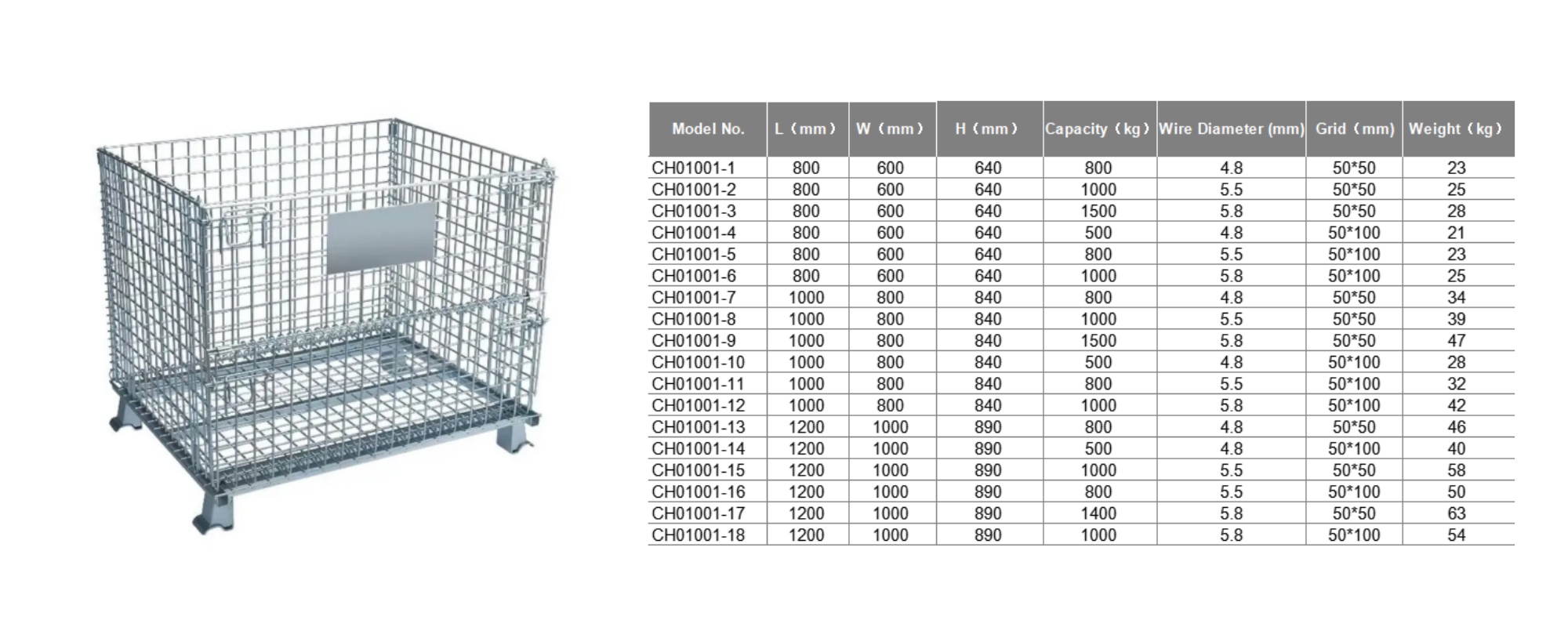This screenshot has height=627, width=1568.
Task: Select the H (mm) column header
Action: pos(989,129)
